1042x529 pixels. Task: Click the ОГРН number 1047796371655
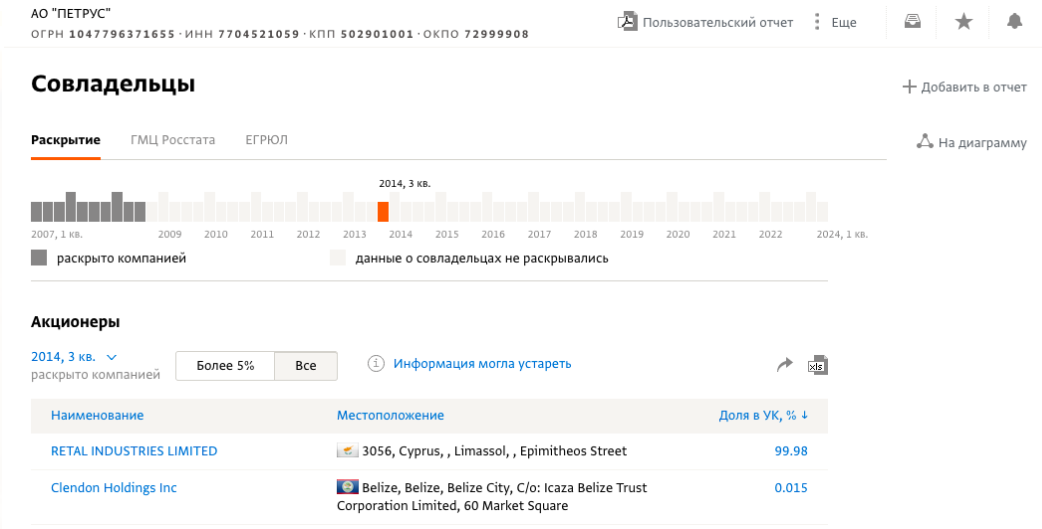coord(122,34)
